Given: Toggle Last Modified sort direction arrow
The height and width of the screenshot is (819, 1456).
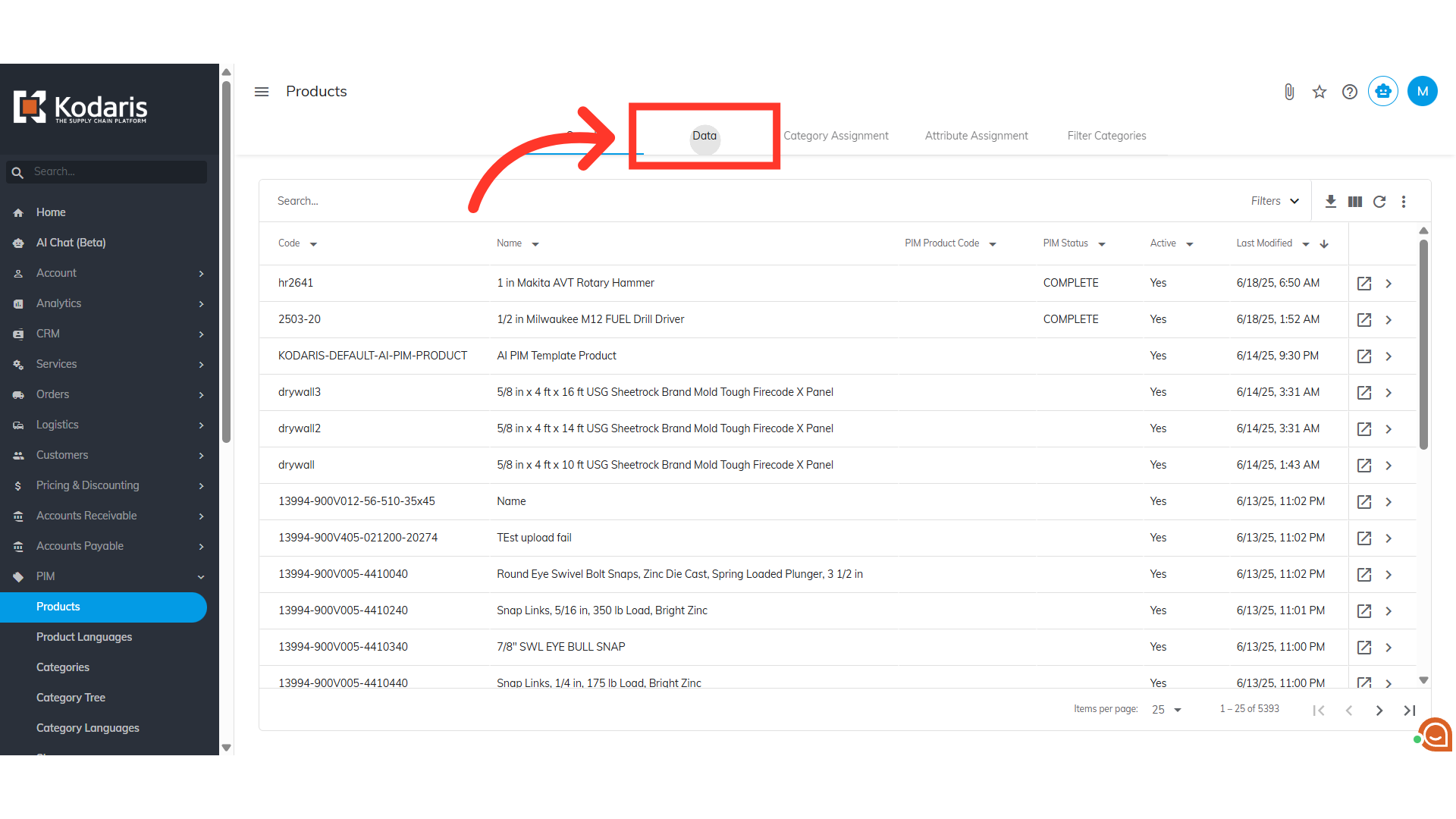Looking at the screenshot, I should pos(1324,243).
